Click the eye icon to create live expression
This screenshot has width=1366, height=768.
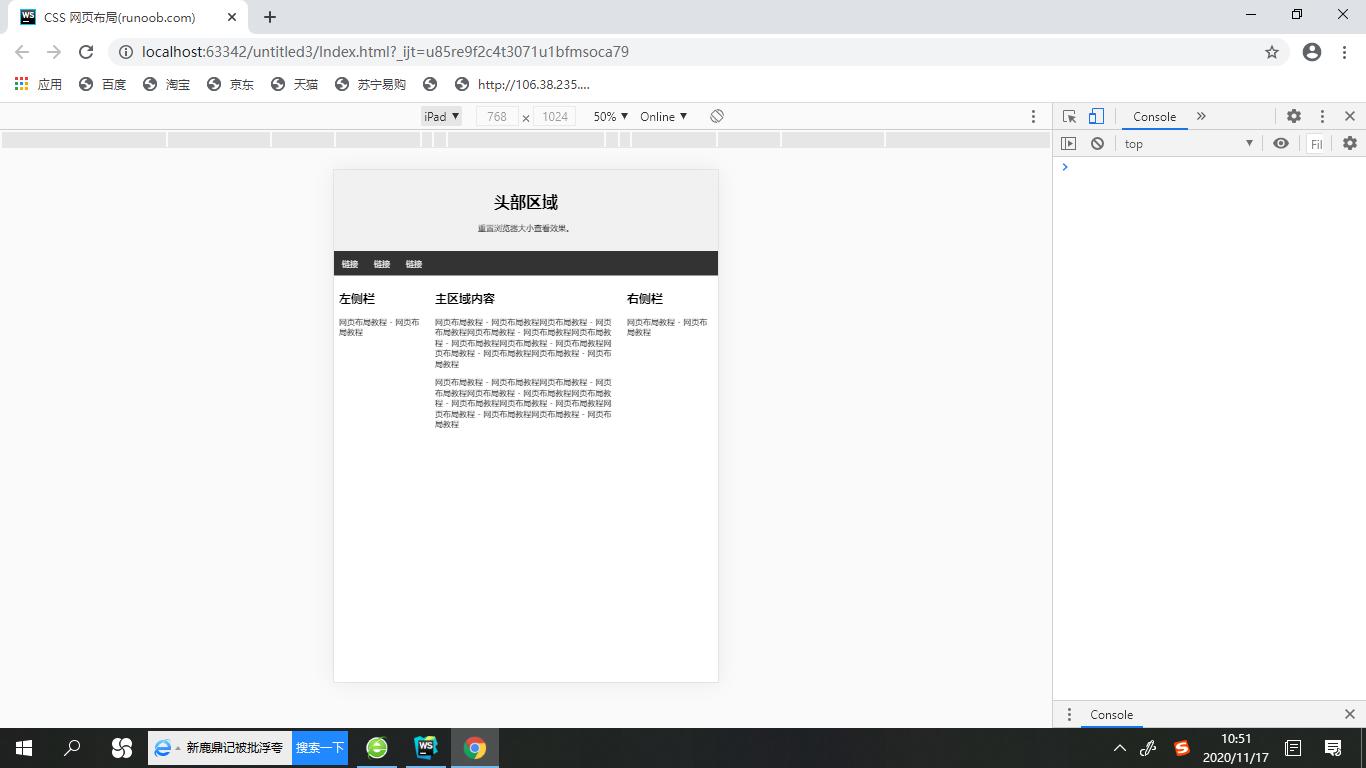point(1281,143)
